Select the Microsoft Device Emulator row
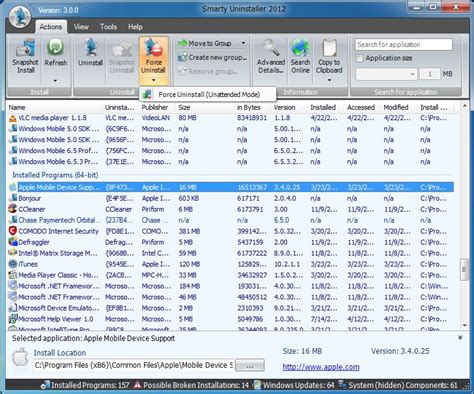474x394 pixels. 231,308
